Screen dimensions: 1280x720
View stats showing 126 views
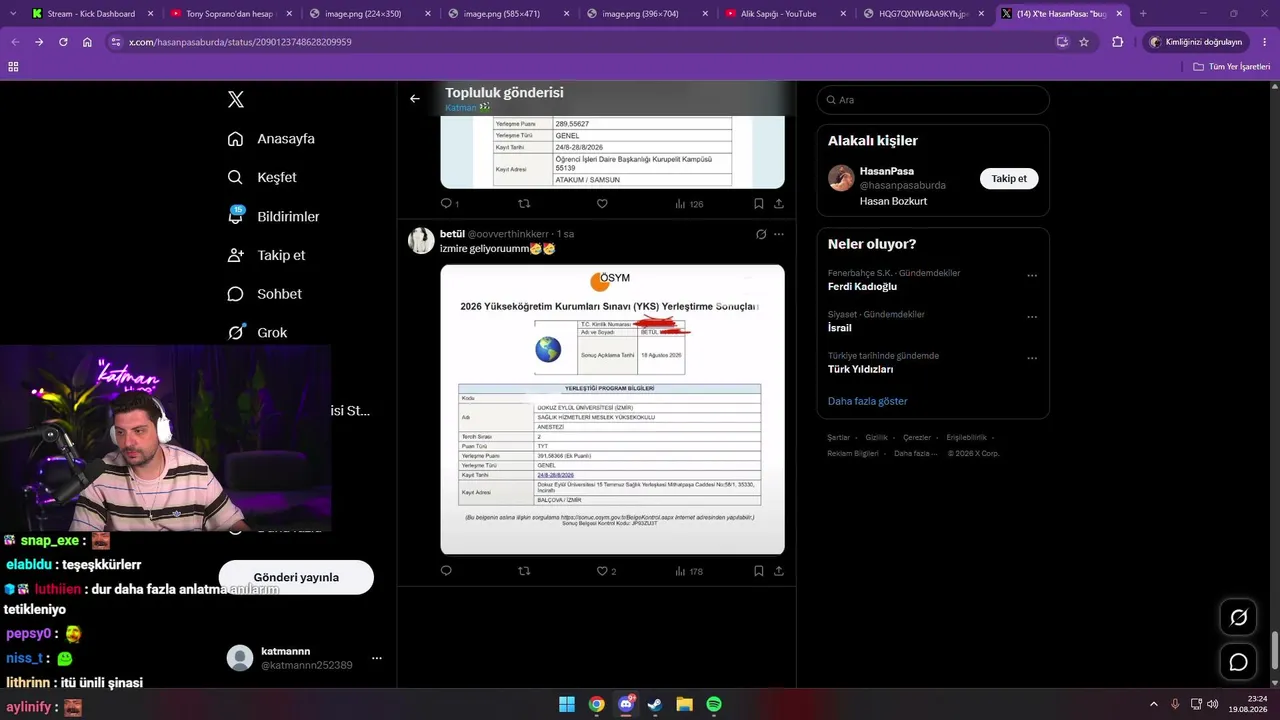689,203
